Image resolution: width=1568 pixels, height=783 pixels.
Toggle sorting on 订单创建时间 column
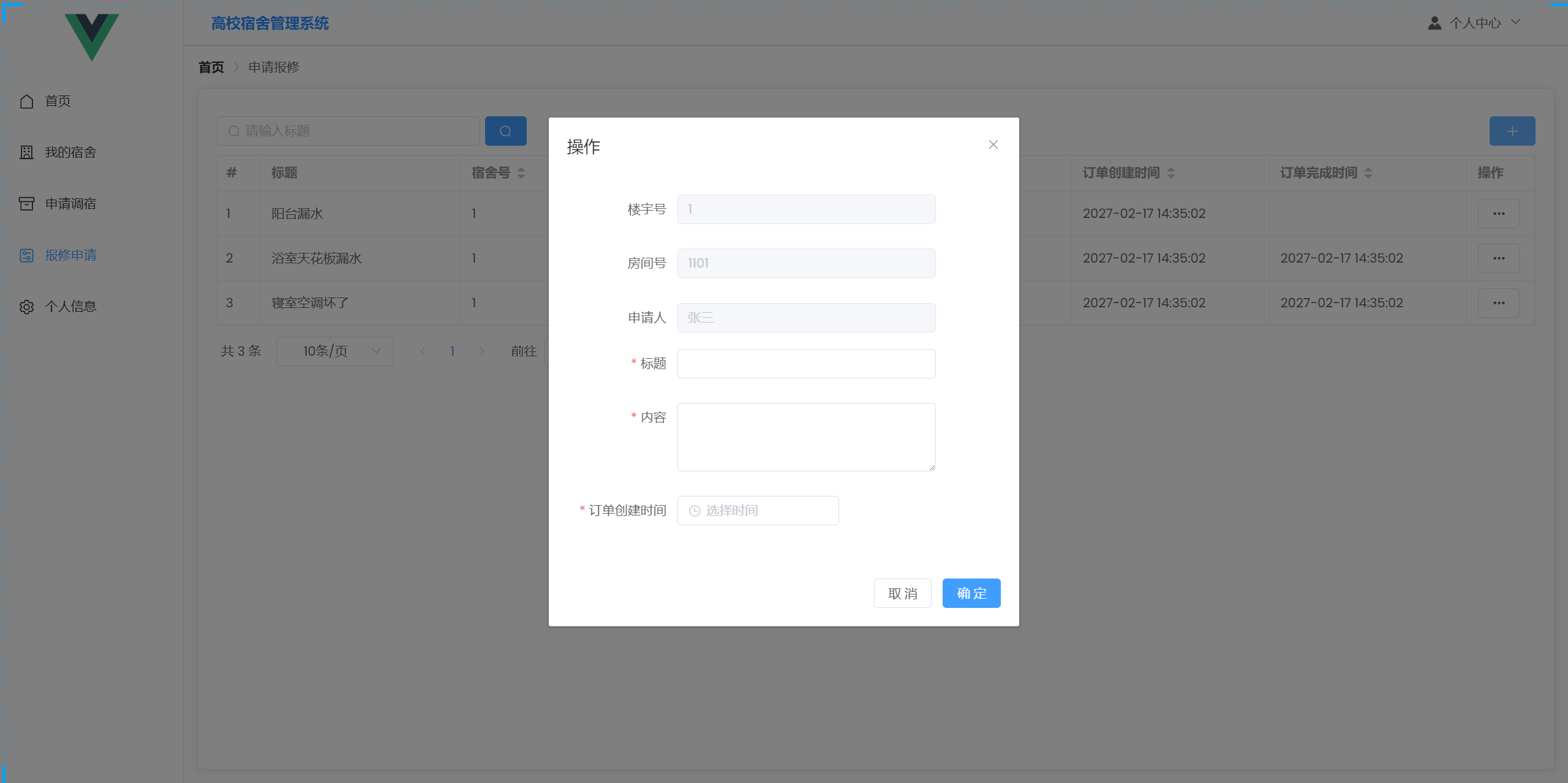tap(1170, 173)
